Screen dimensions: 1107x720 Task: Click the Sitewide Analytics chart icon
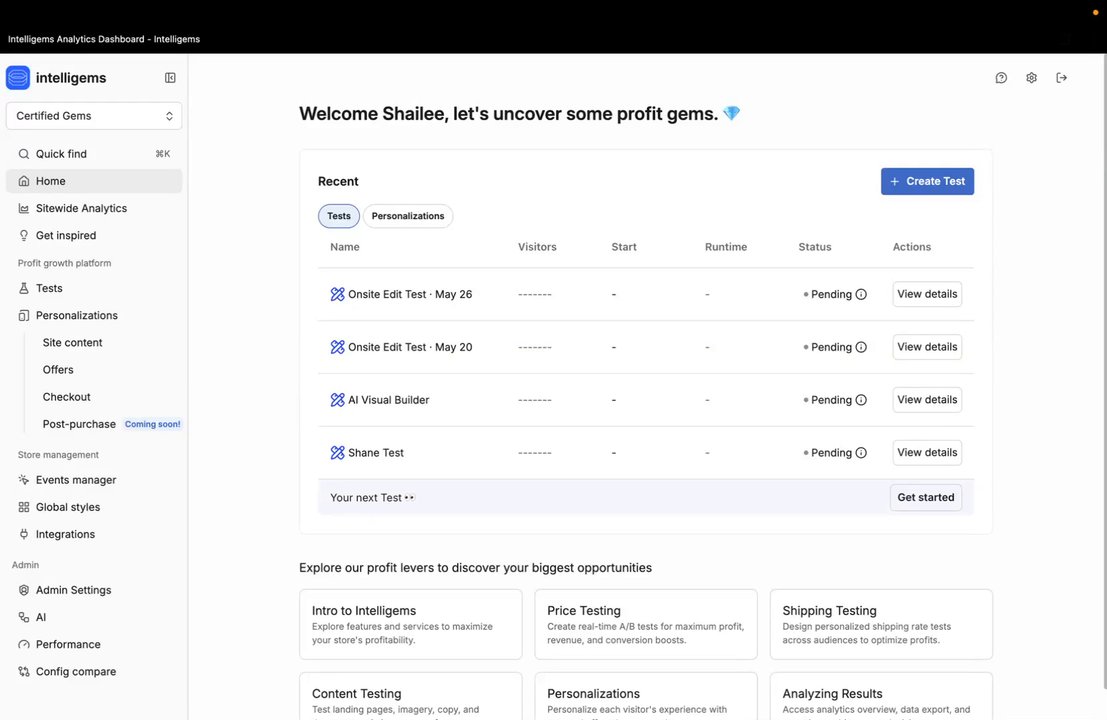point(24,208)
